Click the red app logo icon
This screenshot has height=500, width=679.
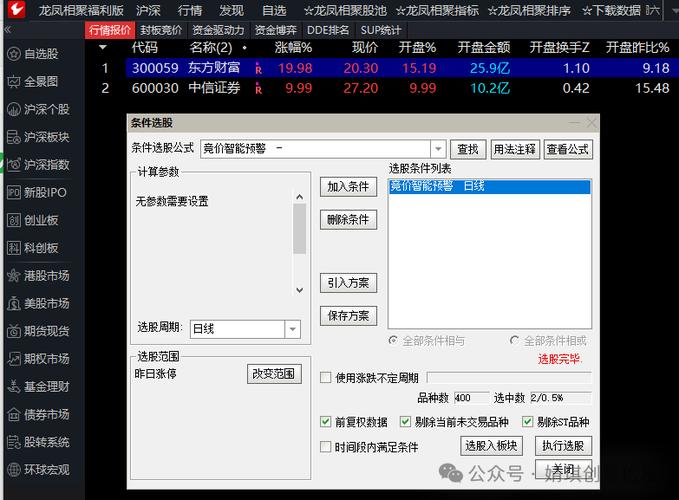[16, 9]
